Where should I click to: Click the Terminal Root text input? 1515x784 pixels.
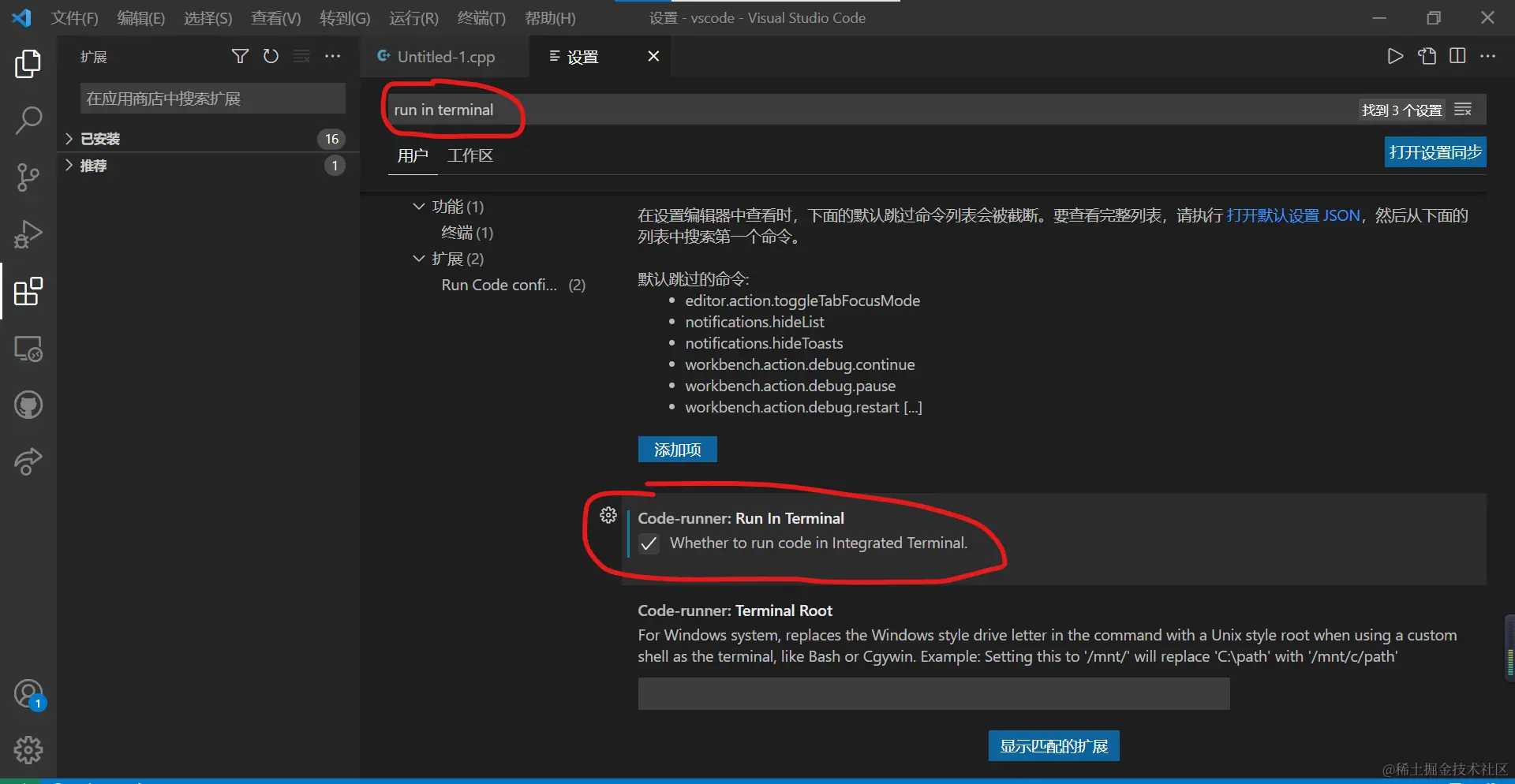click(x=933, y=694)
